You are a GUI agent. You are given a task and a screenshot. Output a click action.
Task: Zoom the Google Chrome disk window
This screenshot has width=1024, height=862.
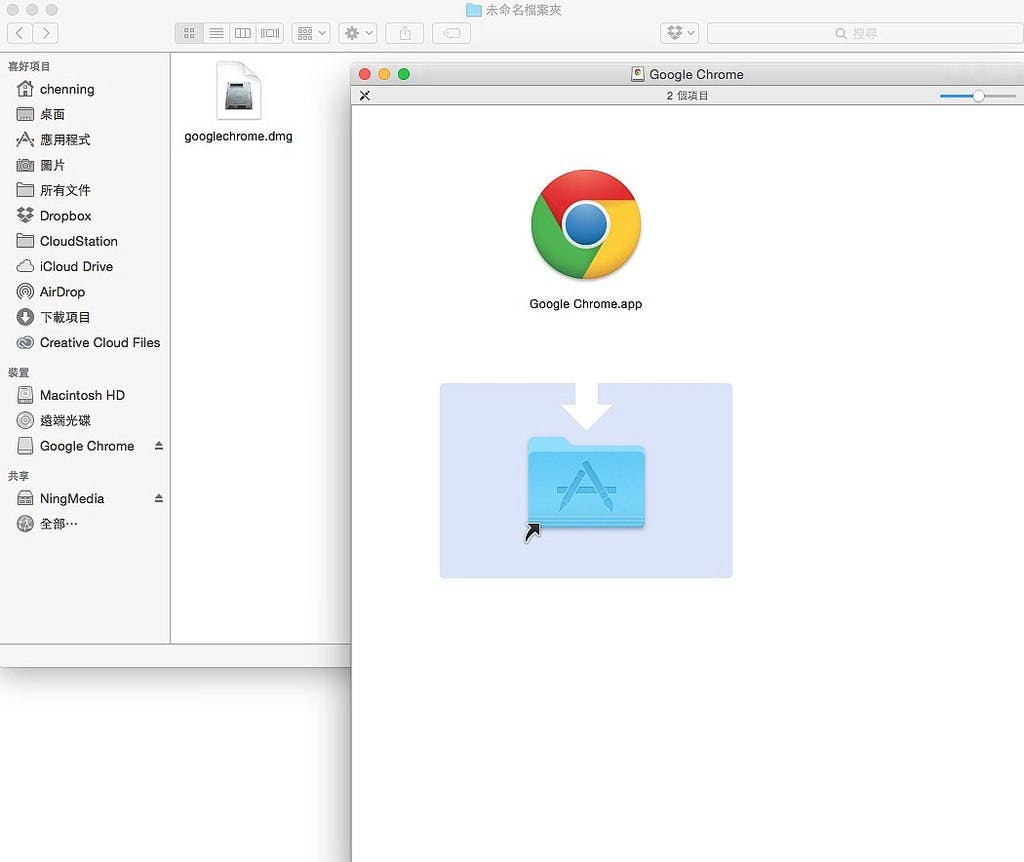click(x=404, y=74)
